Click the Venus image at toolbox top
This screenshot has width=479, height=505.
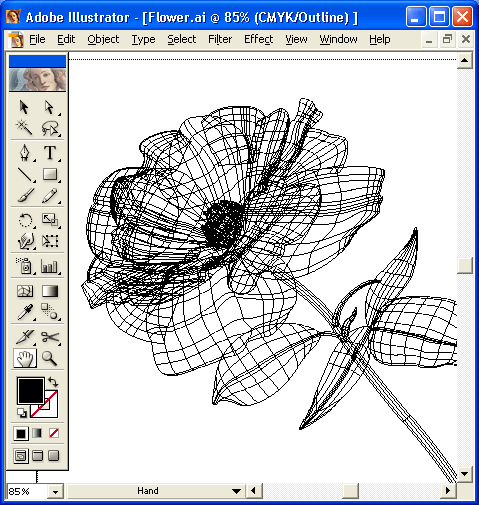pos(37,80)
